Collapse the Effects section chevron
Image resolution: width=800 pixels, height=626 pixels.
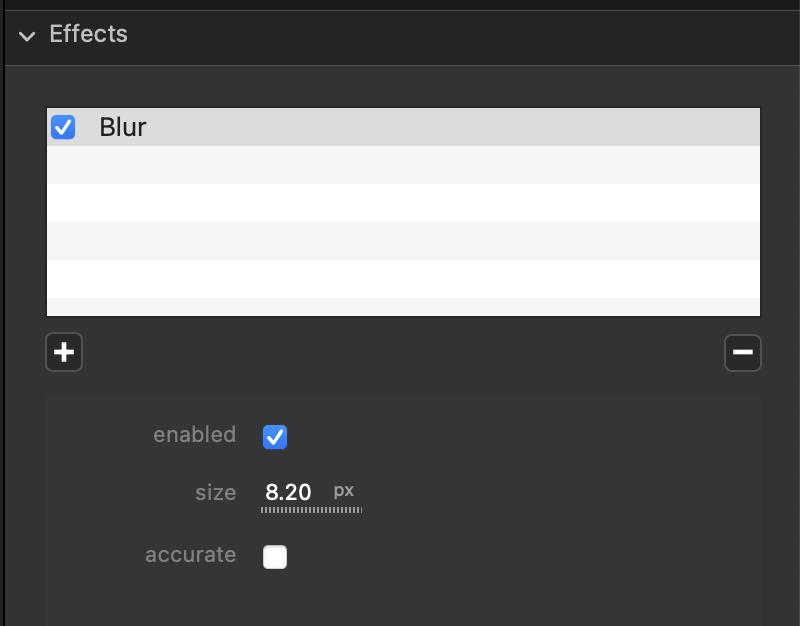(27, 36)
